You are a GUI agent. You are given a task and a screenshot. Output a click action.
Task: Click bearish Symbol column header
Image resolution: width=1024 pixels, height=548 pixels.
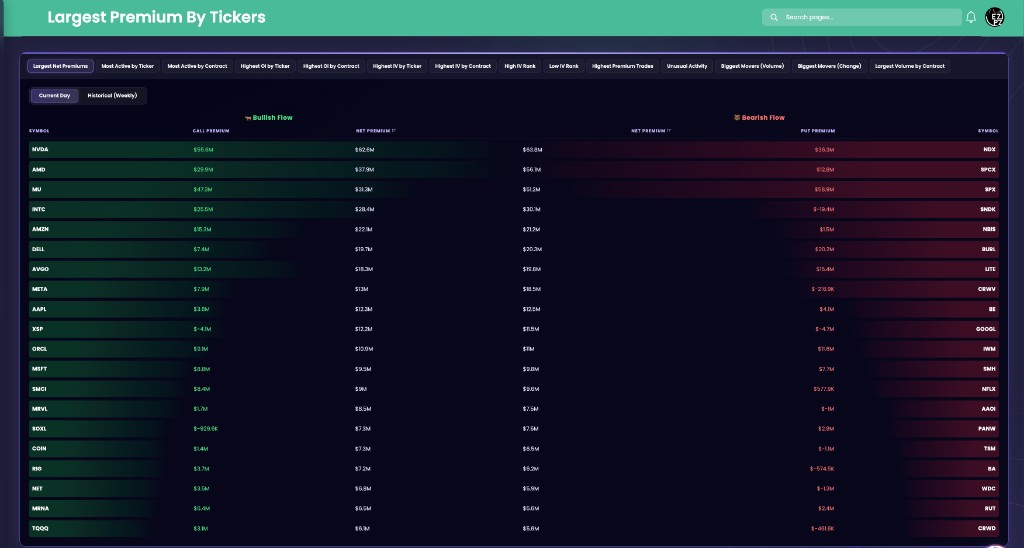(x=988, y=131)
